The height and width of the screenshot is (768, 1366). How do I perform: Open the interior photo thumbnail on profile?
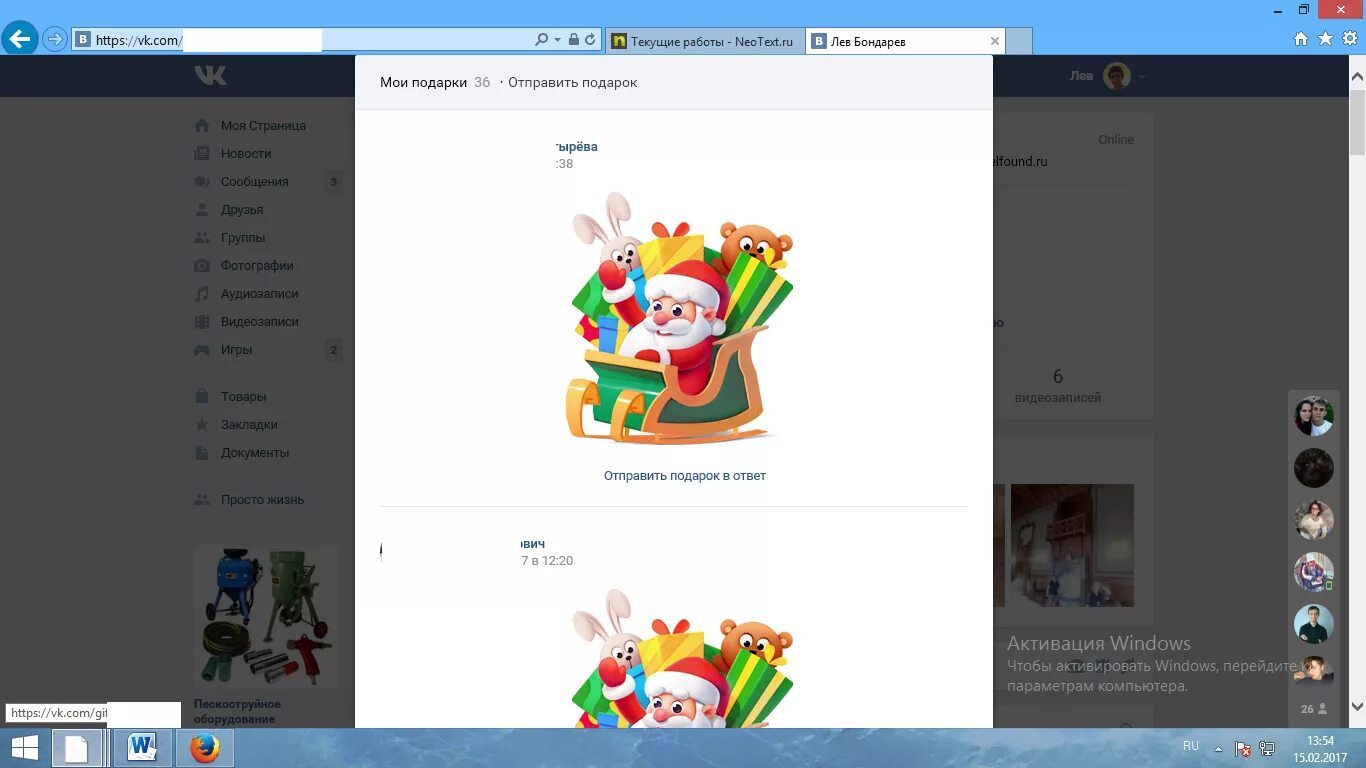(x=1072, y=545)
